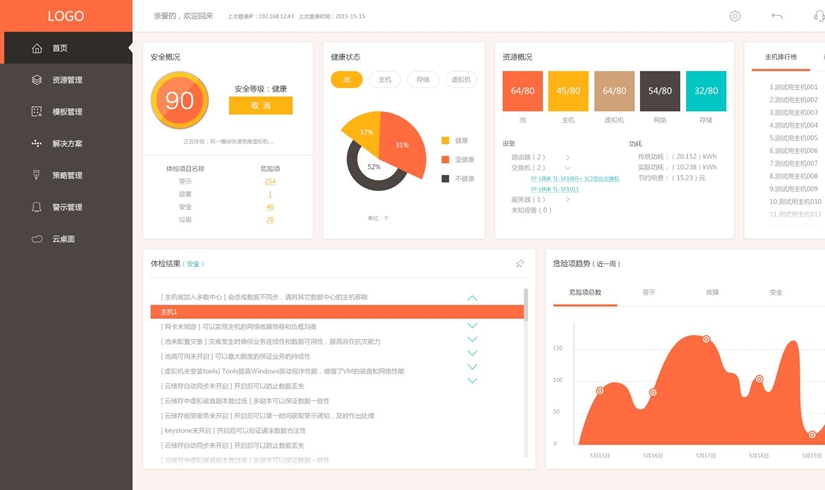825x490 pixels.
Task: Expand the 虚拟机未安装tools row chevron
Action: click(x=472, y=367)
